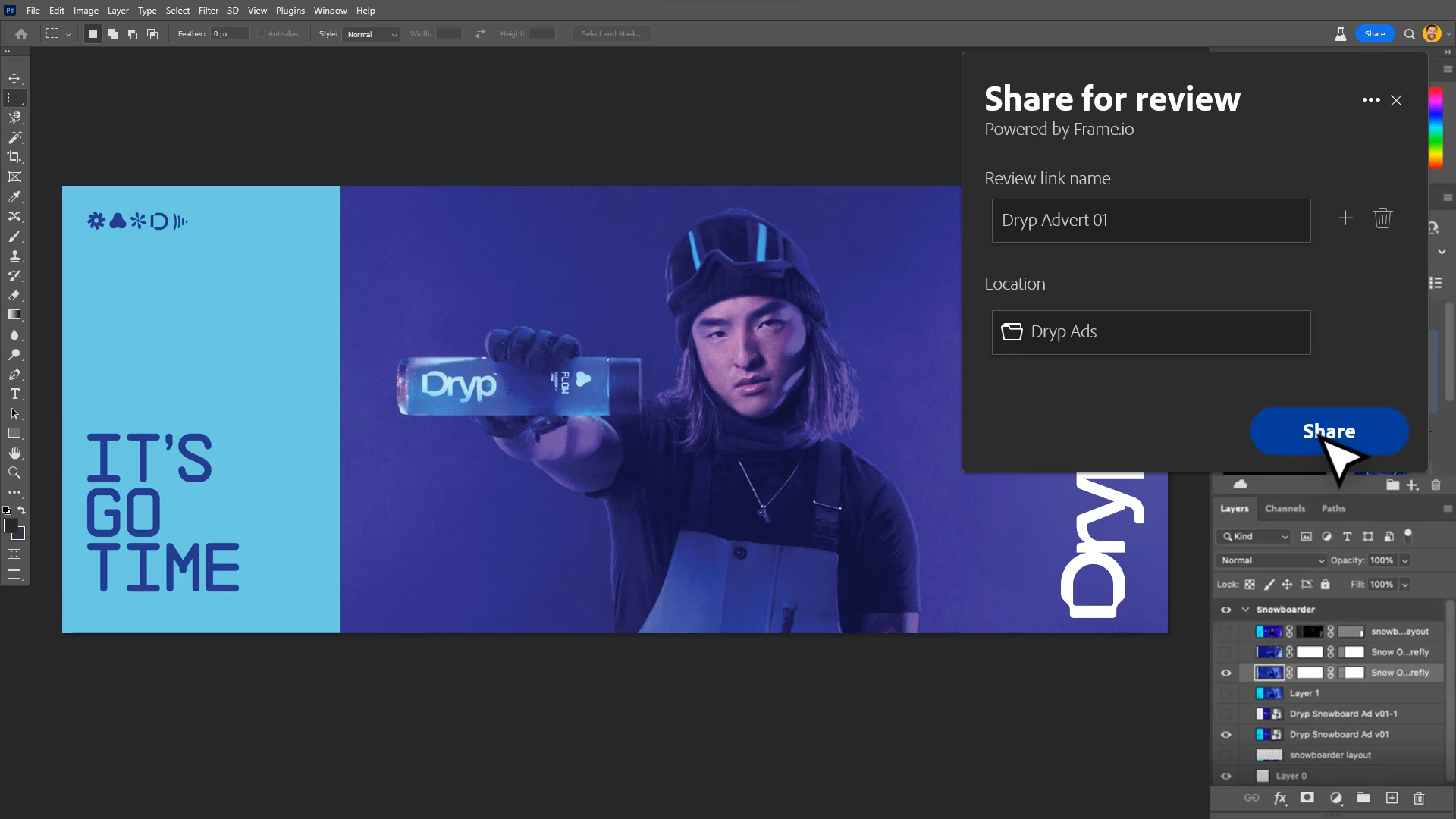1456x819 pixels.
Task: Select the Horizontal Type tool
Action: tap(14, 394)
